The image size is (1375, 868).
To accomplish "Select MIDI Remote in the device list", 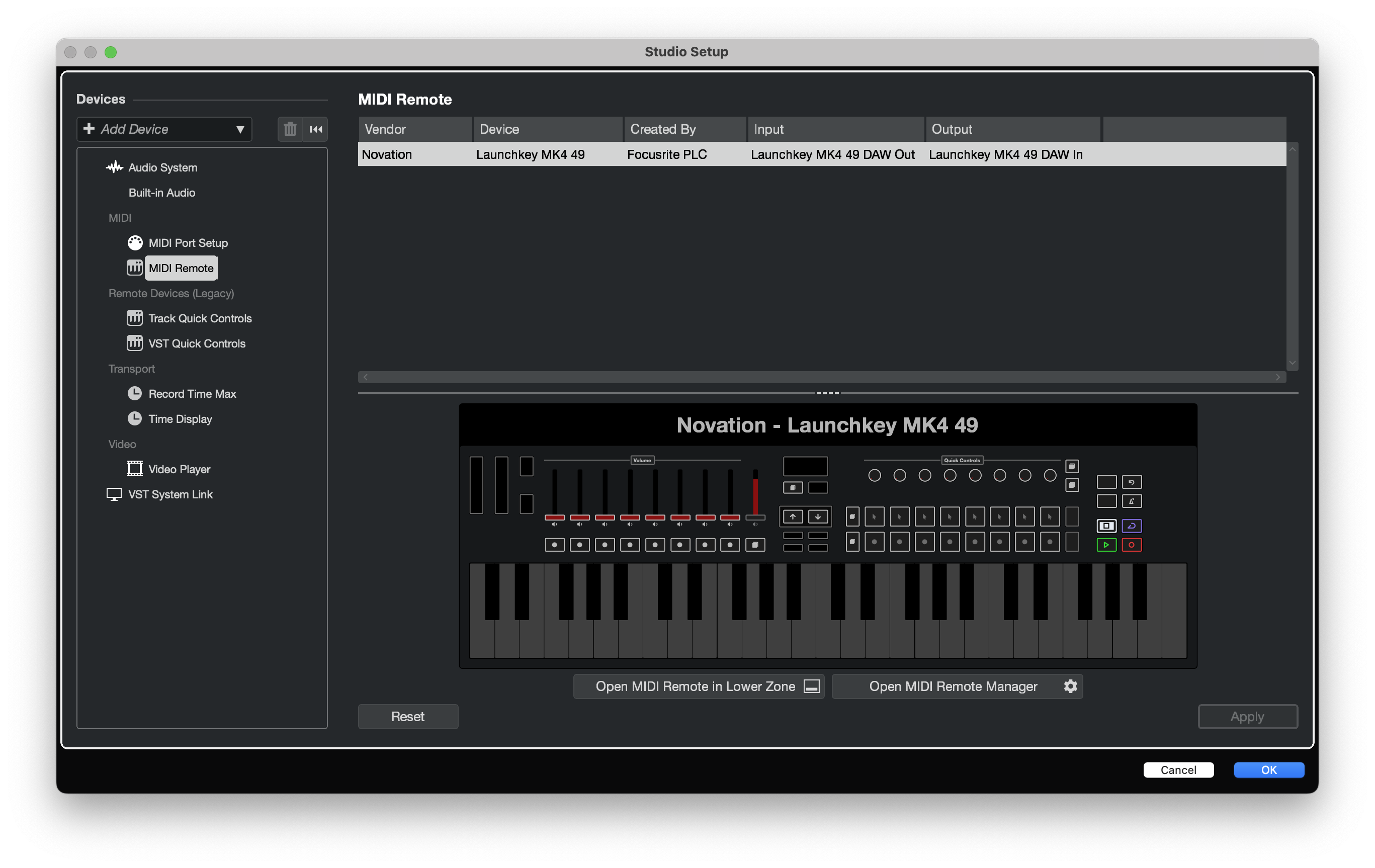I will (181, 268).
